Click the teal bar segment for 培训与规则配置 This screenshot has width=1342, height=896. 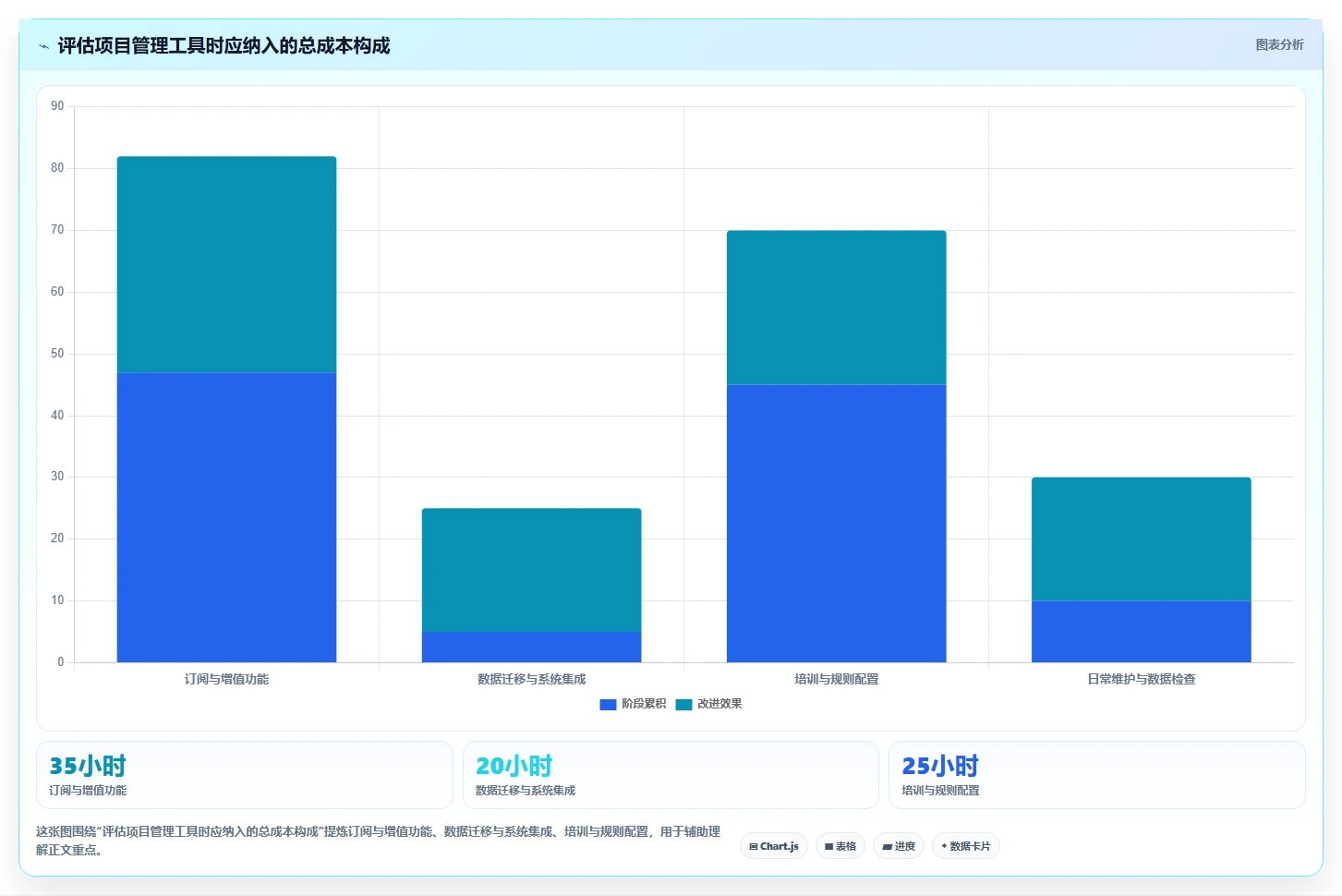837,308
